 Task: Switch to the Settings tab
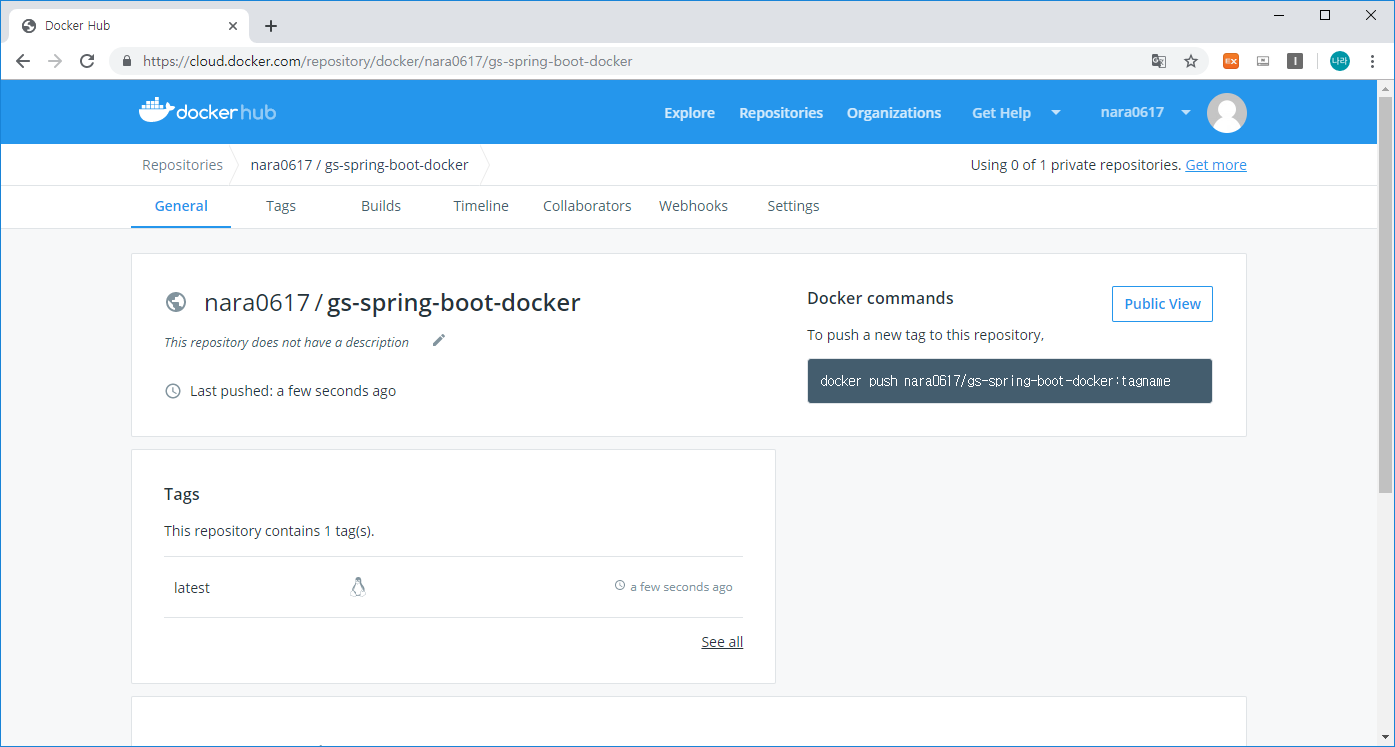[793, 206]
